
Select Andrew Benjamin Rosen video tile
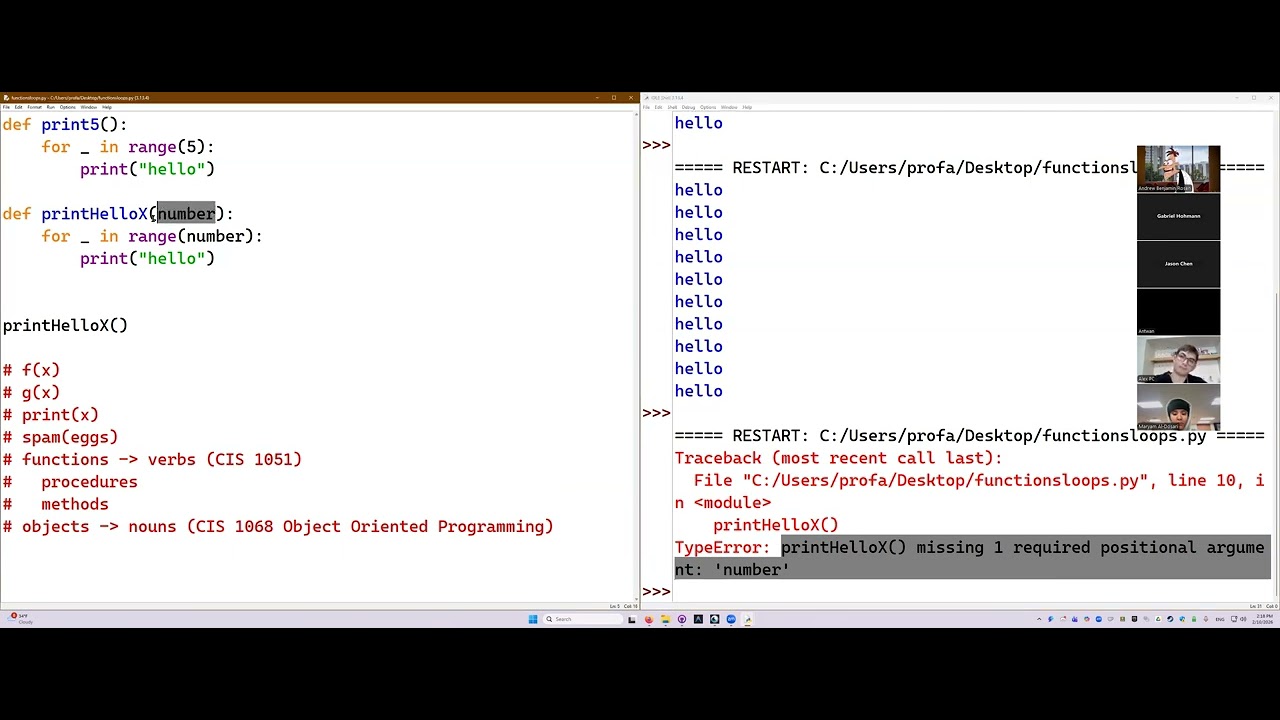pyautogui.click(x=1178, y=169)
